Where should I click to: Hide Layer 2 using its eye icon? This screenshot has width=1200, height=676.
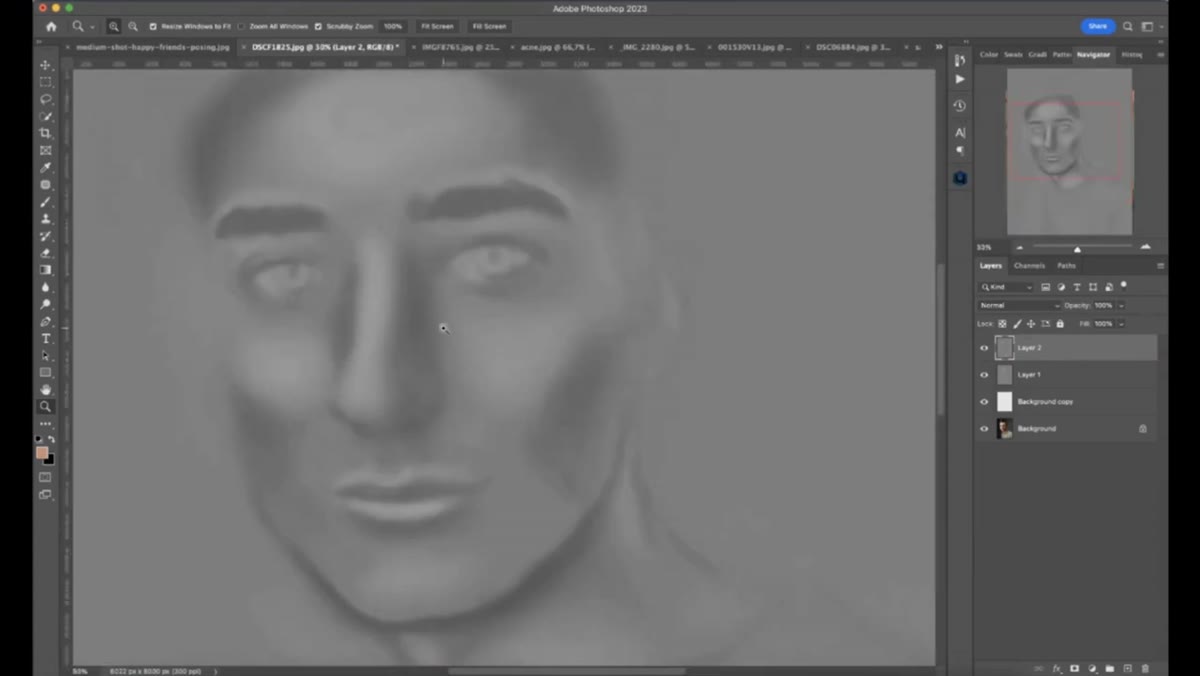point(984,348)
